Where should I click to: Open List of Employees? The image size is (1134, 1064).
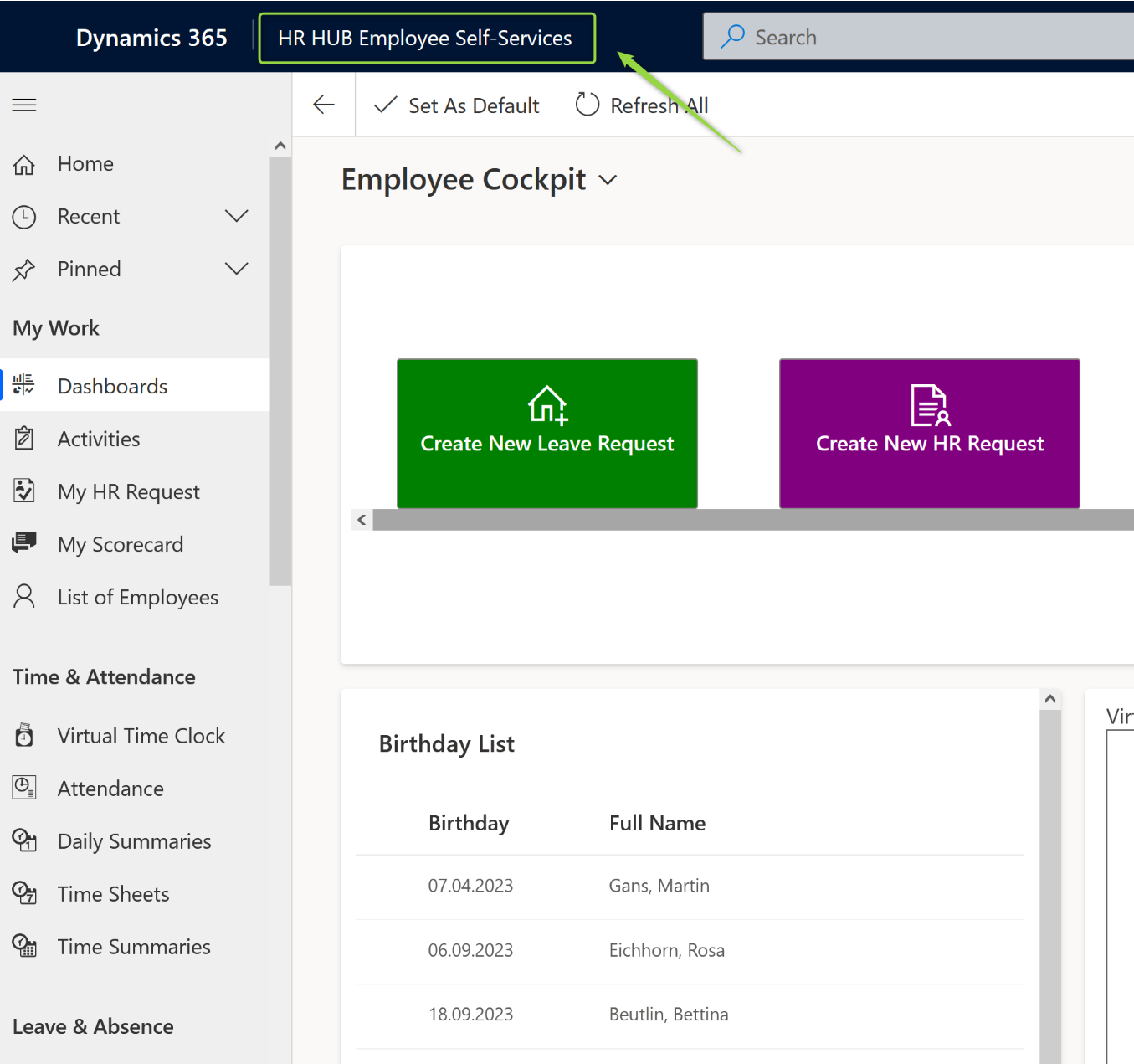pyautogui.click(x=137, y=597)
